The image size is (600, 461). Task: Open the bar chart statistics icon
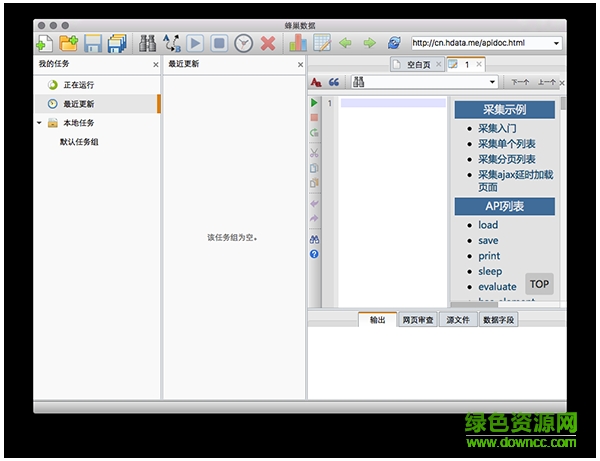(298, 43)
